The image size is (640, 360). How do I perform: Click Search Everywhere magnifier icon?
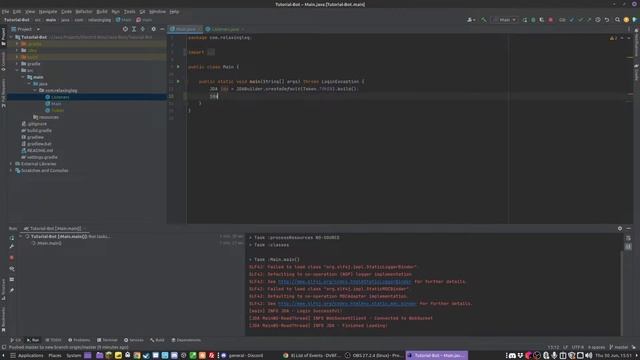617,20
